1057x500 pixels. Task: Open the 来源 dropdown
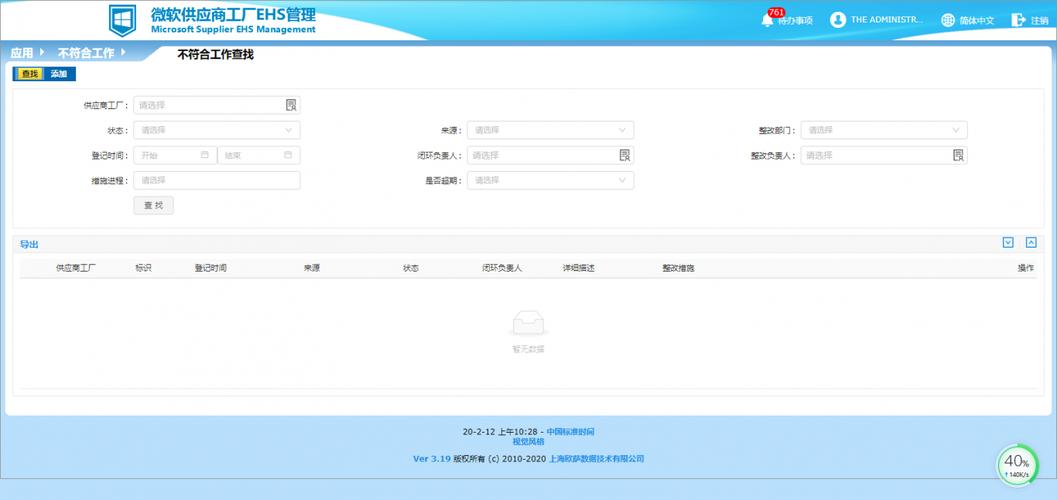click(x=551, y=130)
